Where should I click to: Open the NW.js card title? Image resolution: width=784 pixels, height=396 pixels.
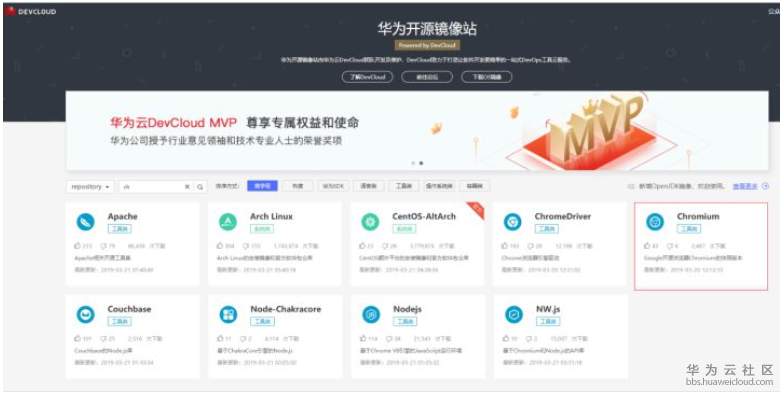547,309
